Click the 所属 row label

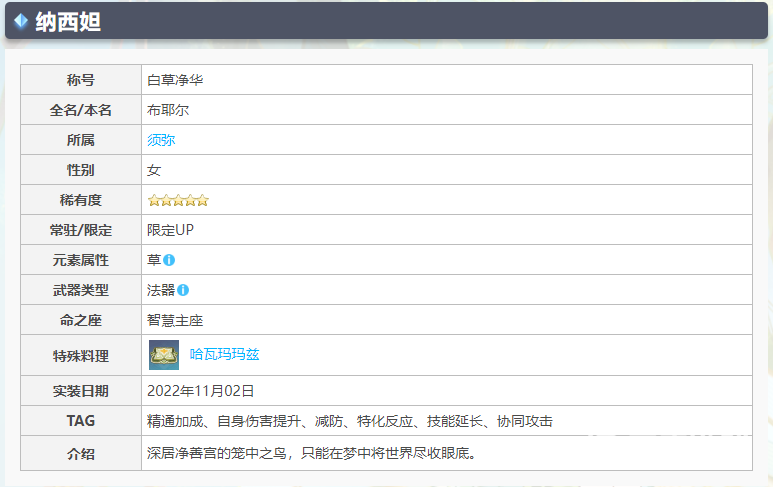(x=81, y=140)
